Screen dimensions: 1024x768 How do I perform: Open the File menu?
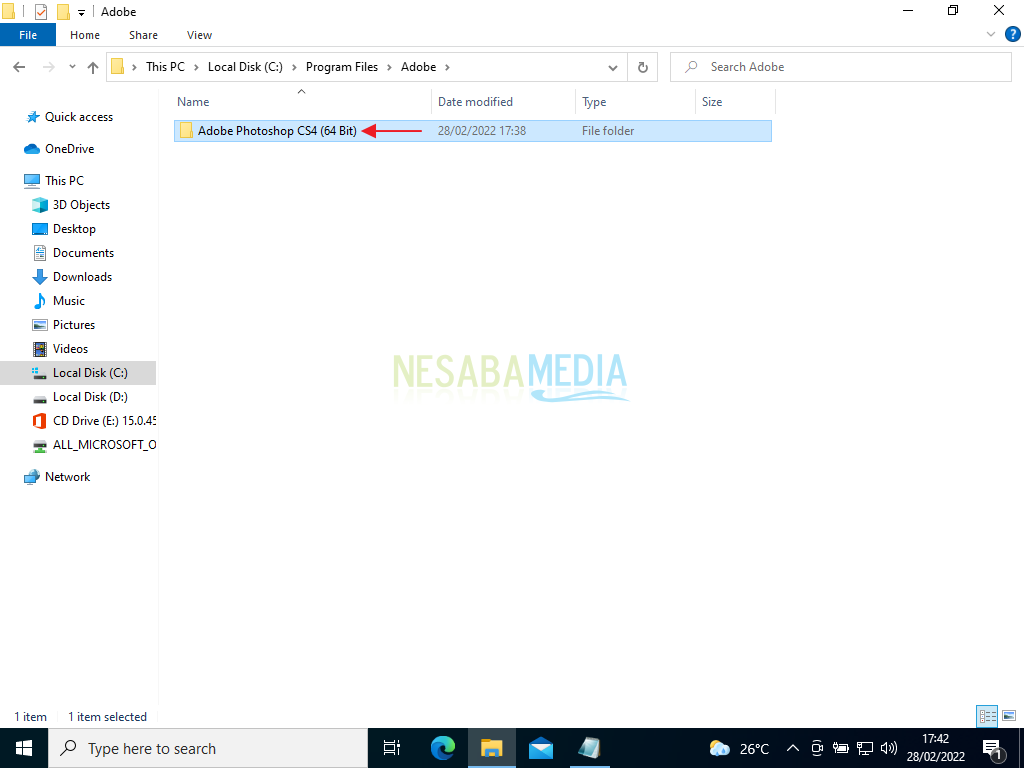pyautogui.click(x=28, y=34)
